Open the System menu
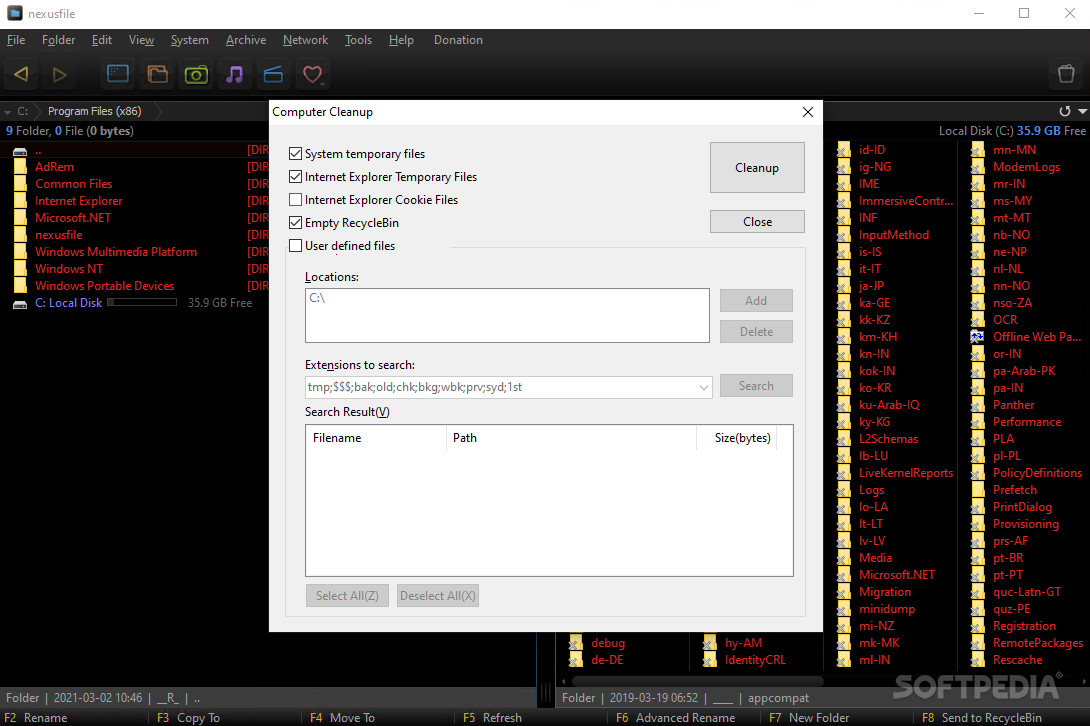Screen dimensions: 1090x726 coord(190,40)
